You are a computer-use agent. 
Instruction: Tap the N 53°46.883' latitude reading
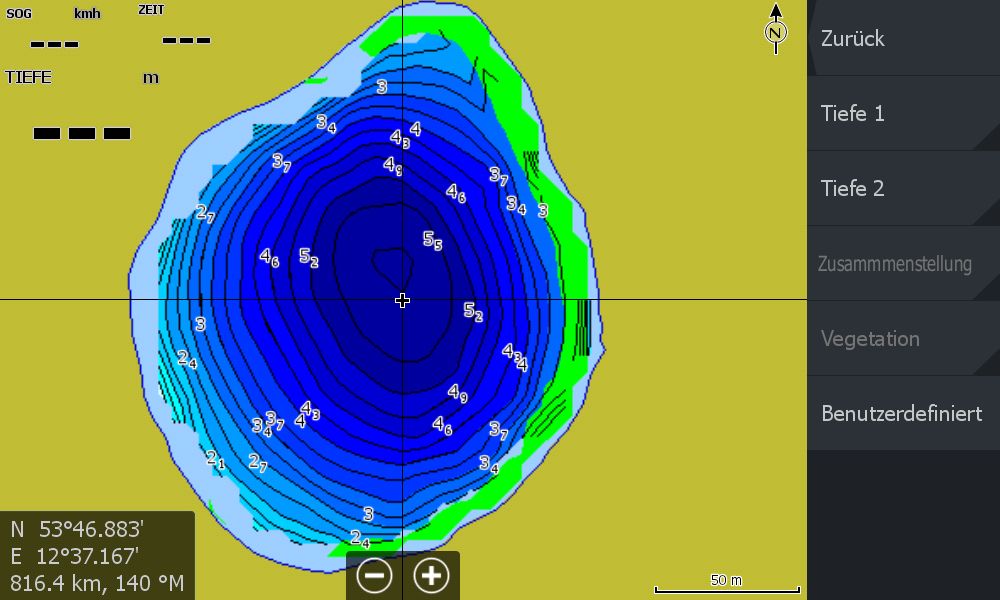pyautogui.click(x=78, y=529)
